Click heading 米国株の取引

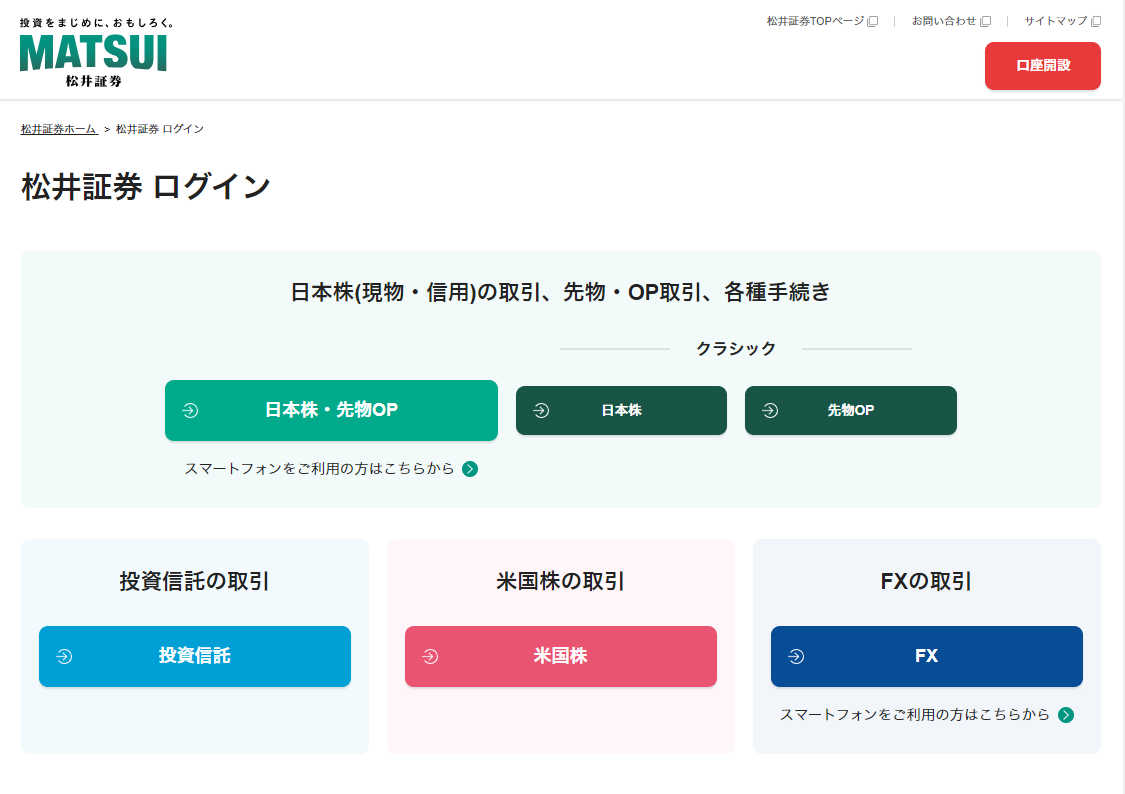pos(560,581)
